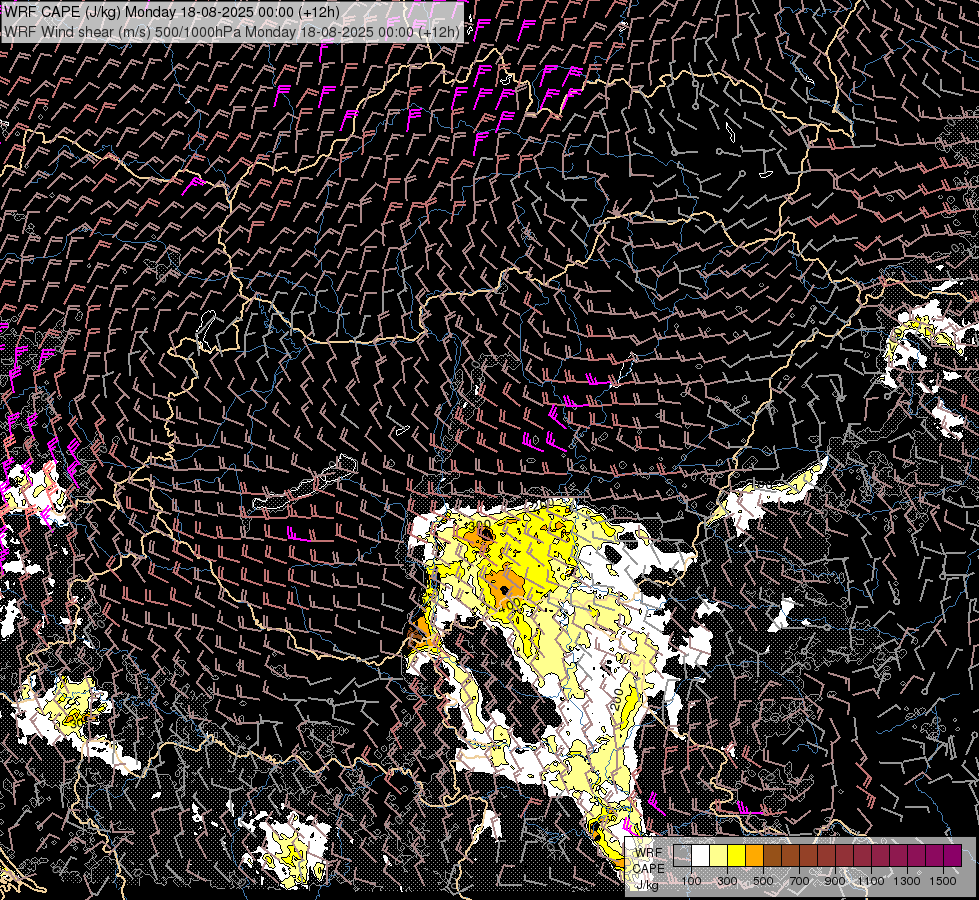Select the first brown swatch after 500
979x900 pixels.
click(772, 855)
